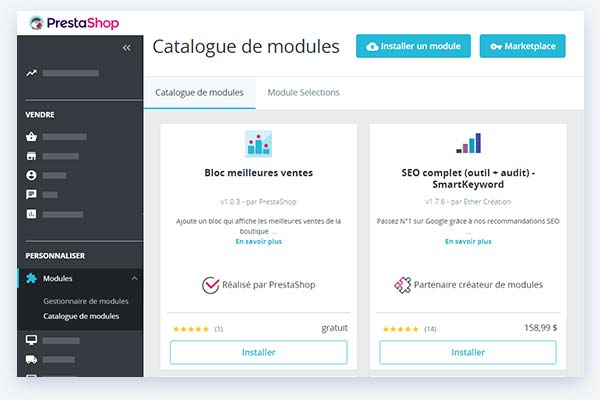
Task: Click the Réalisé par PrestaShop checkmark badge
Action: point(210,285)
